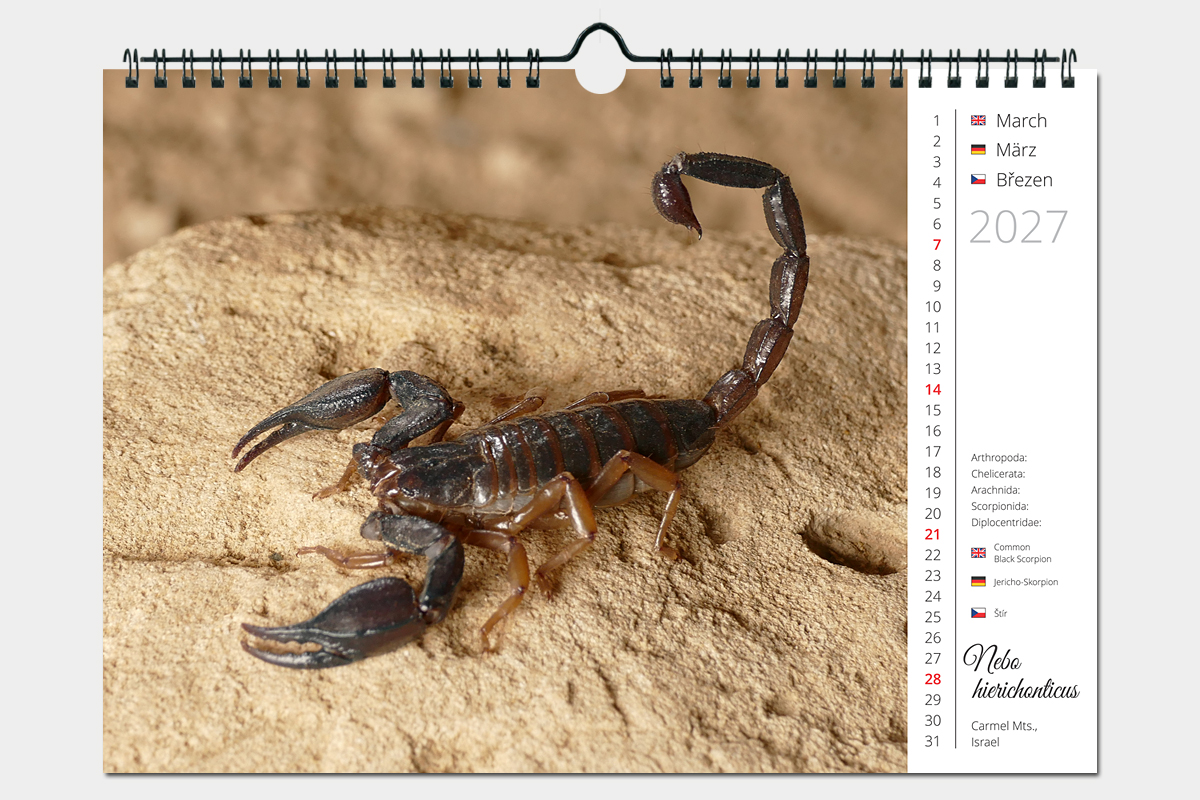1200x800 pixels.
Task: Click the UK flag next to Common Black Scorpion
Action: pos(978,552)
